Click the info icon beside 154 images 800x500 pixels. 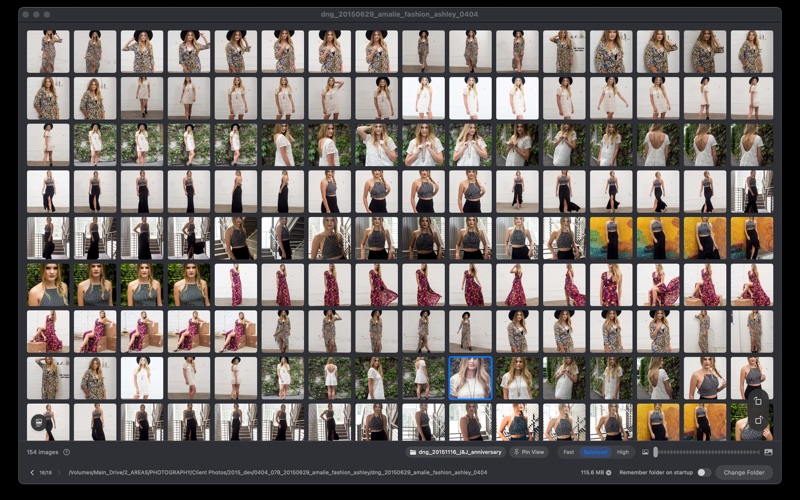tap(66, 452)
